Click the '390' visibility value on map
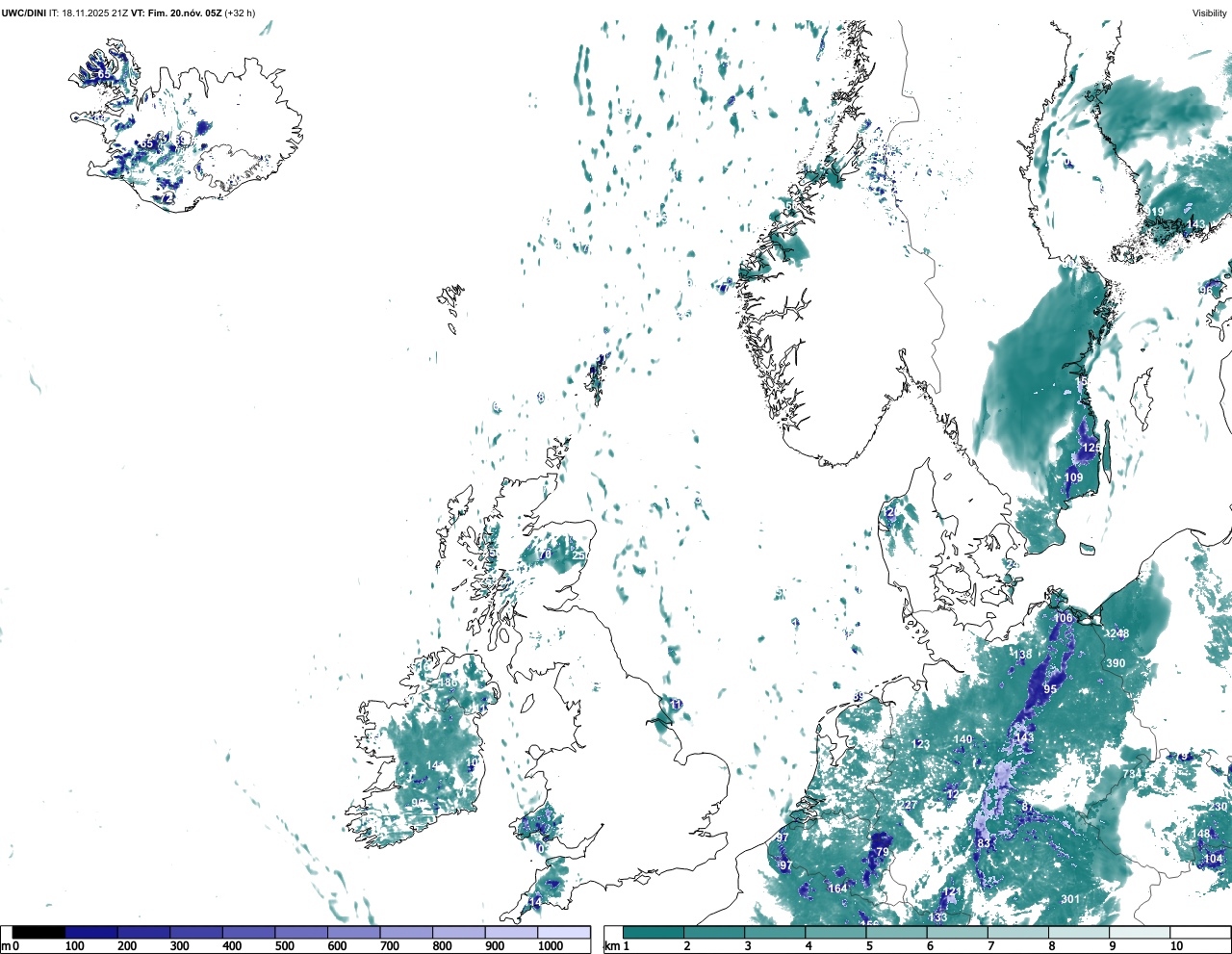The width and height of the screenshot is (1232, 954). (1116, 663)
